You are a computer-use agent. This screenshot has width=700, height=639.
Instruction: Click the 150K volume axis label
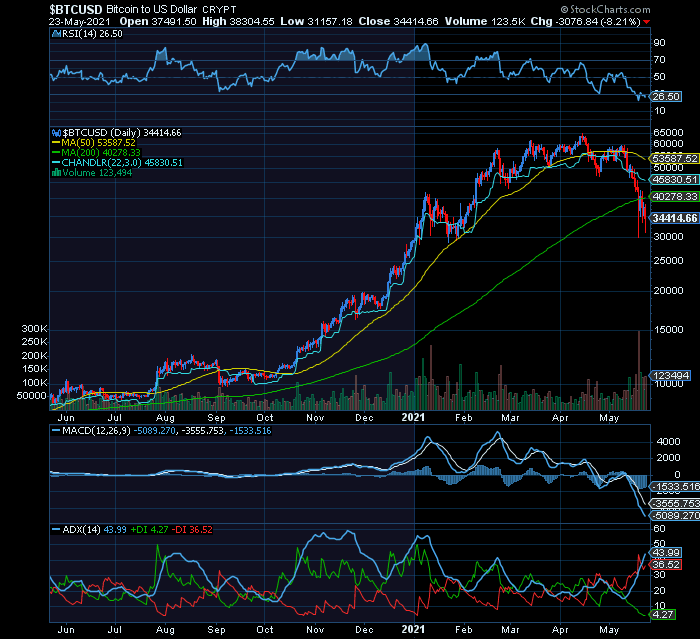34,369
